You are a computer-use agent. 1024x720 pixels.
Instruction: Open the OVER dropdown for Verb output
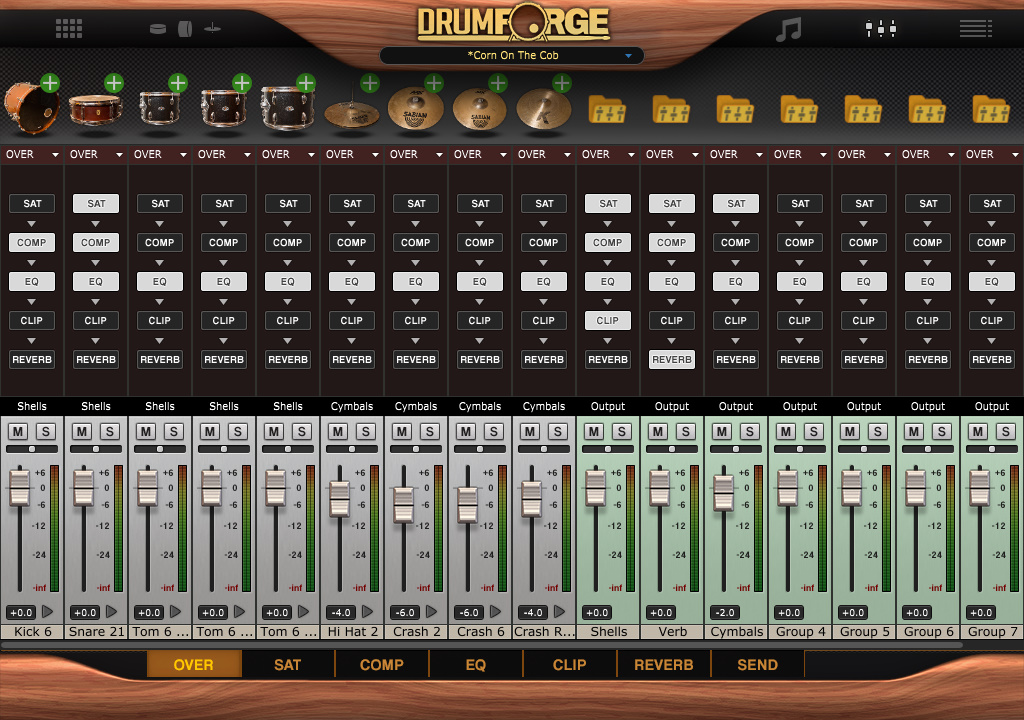(x=672, y=155)
